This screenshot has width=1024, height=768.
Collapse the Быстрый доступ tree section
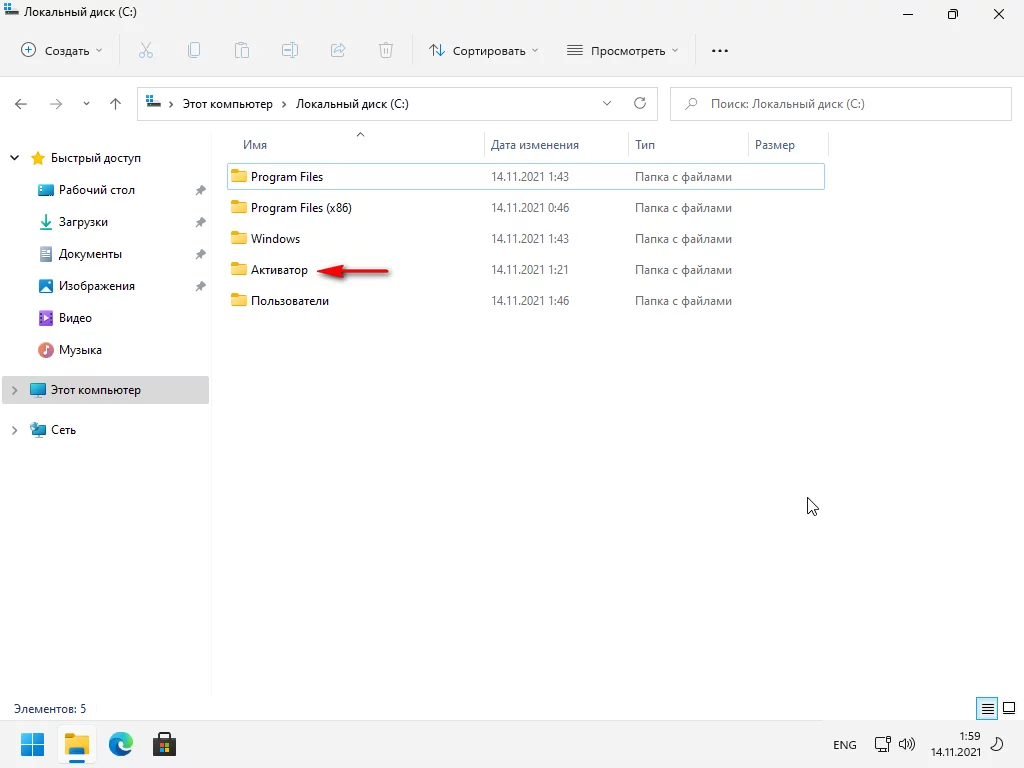tap(14, 158)
